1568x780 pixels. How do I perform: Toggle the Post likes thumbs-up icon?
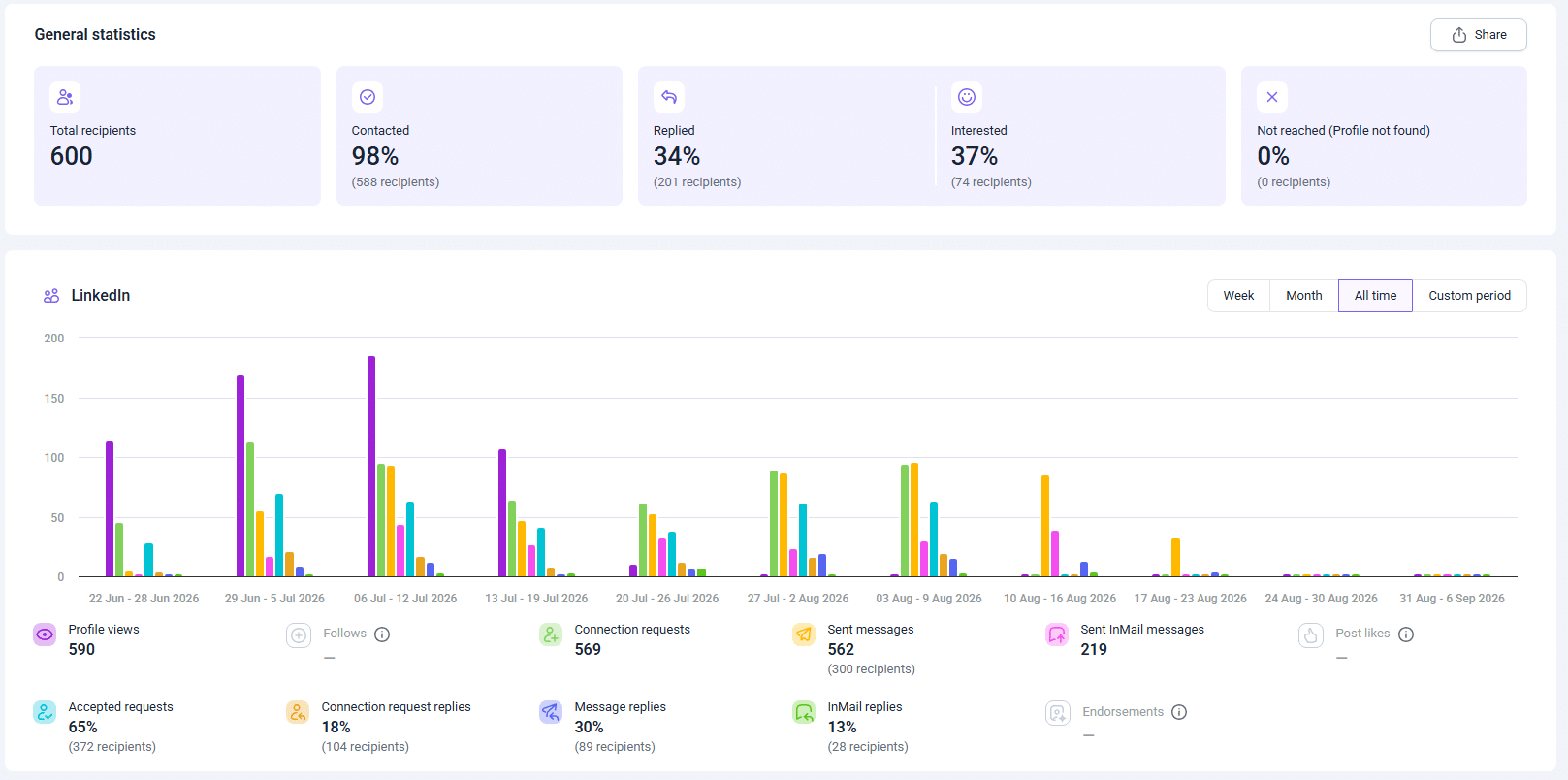1311,635
